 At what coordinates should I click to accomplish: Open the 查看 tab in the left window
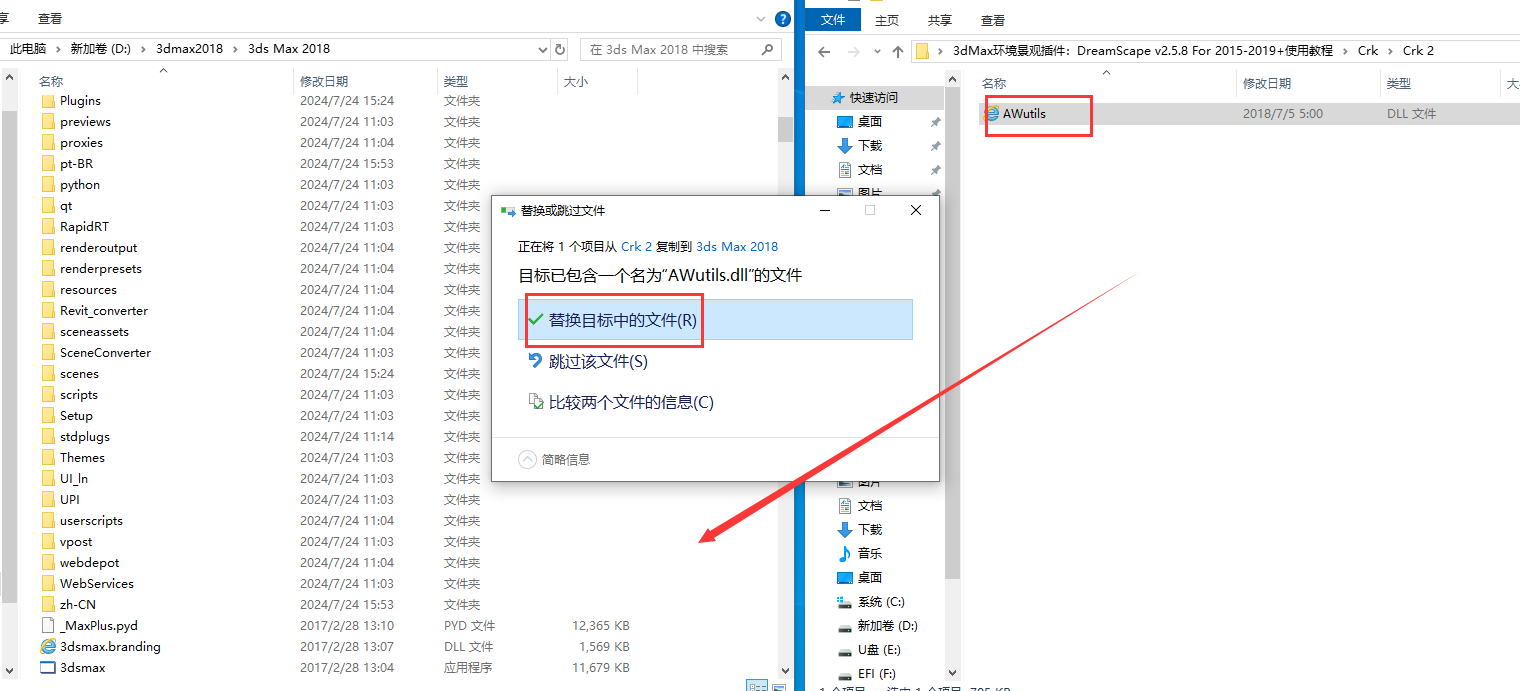click(x=50, y=18)
